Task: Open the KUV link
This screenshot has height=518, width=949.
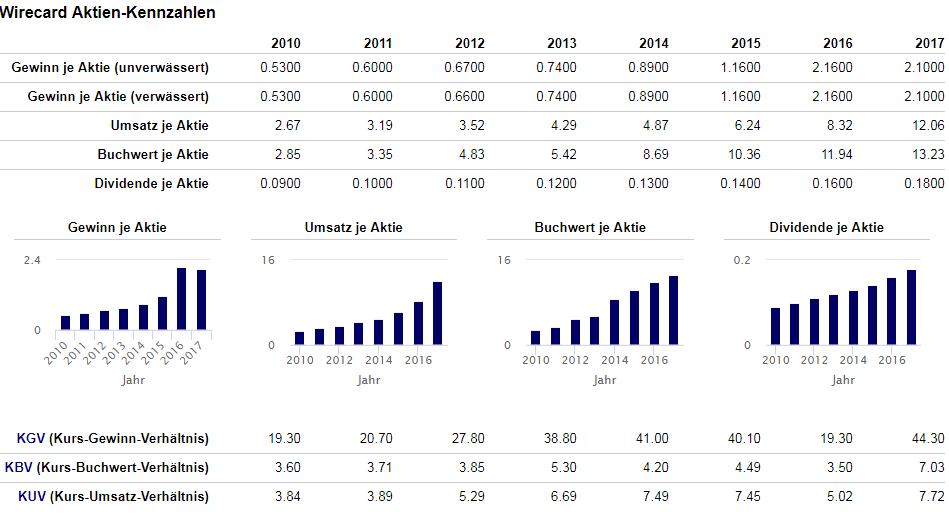Action: coord(32,496)
